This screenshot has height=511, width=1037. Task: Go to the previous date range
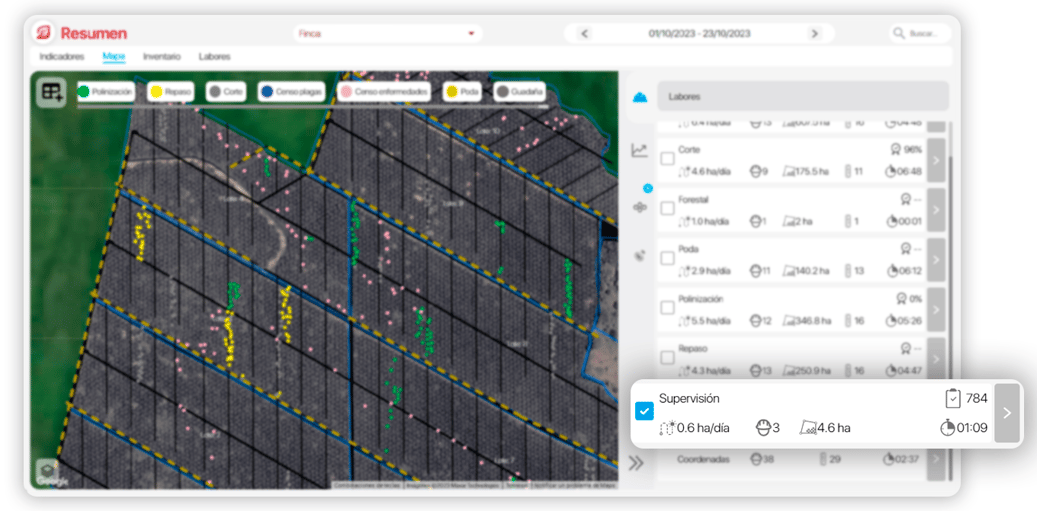point(584,33)
